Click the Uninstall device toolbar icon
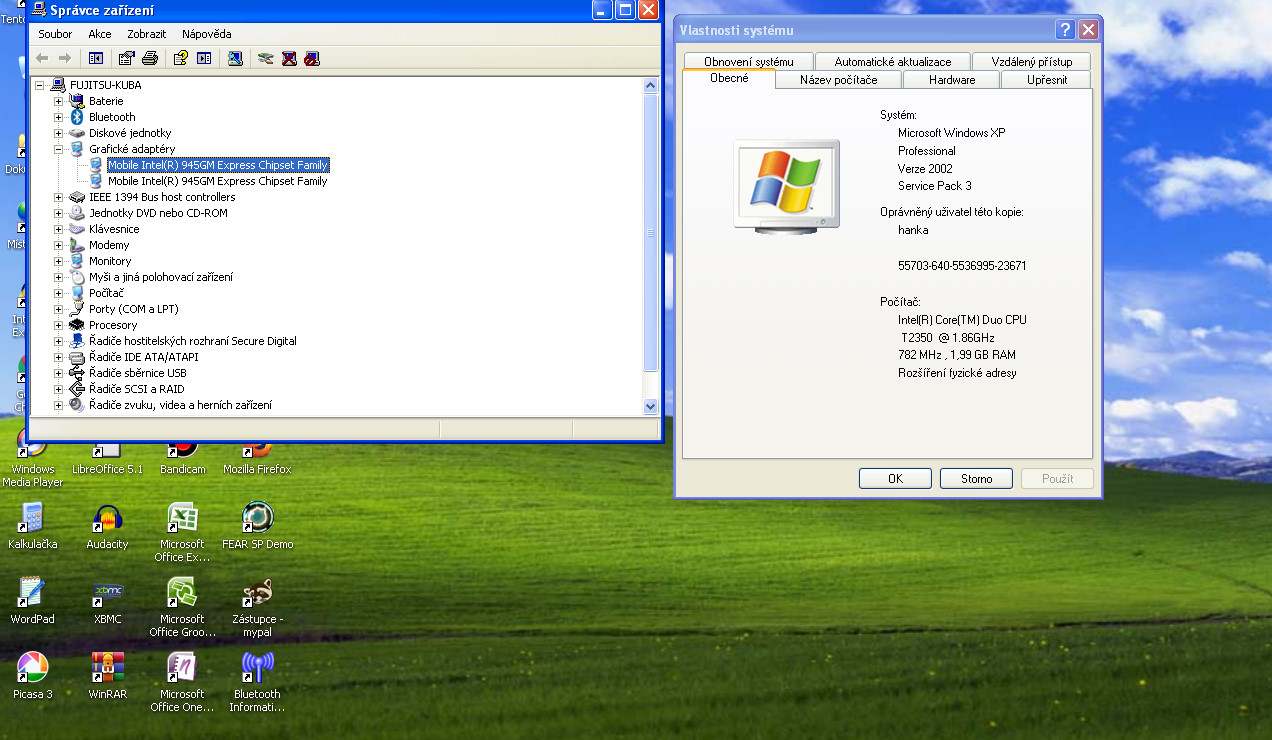The height and width of the screenshot is (740, 1272). pyautogui.click(x=289, y=58)
